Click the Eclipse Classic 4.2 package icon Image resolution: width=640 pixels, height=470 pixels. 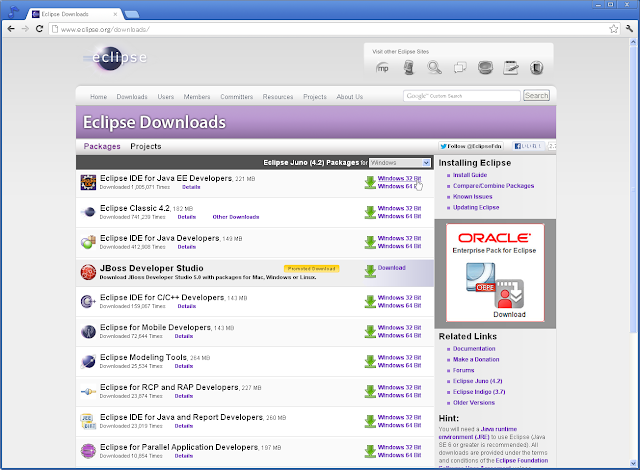point(88,212)
